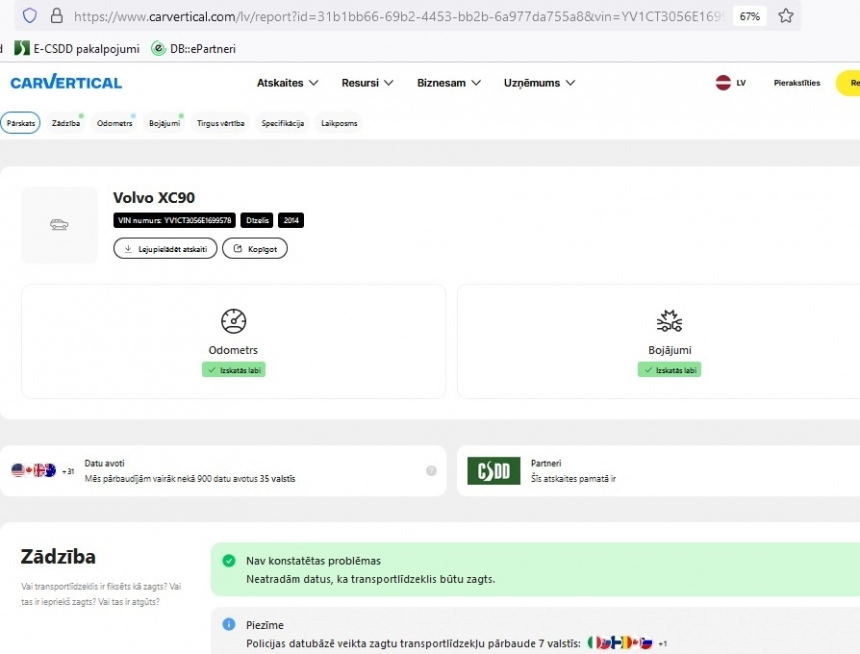Click the car placeholder thumbnail image
Viewport: 860px width, 654px height.
coord(59,224)
